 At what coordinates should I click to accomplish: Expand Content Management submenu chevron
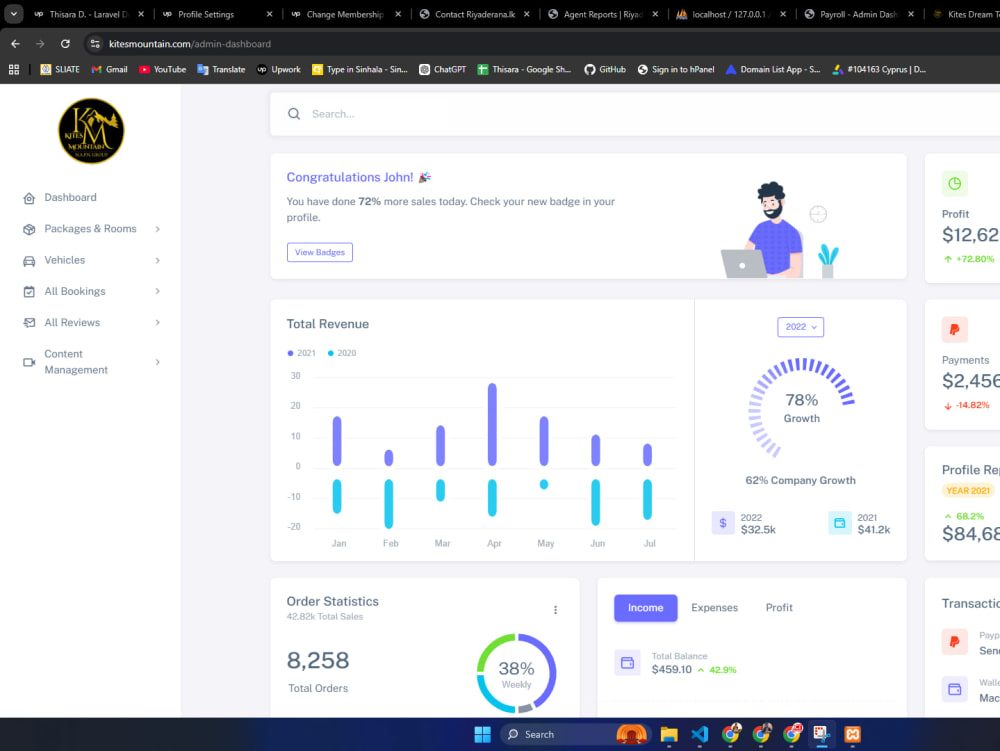pos(158,362)
